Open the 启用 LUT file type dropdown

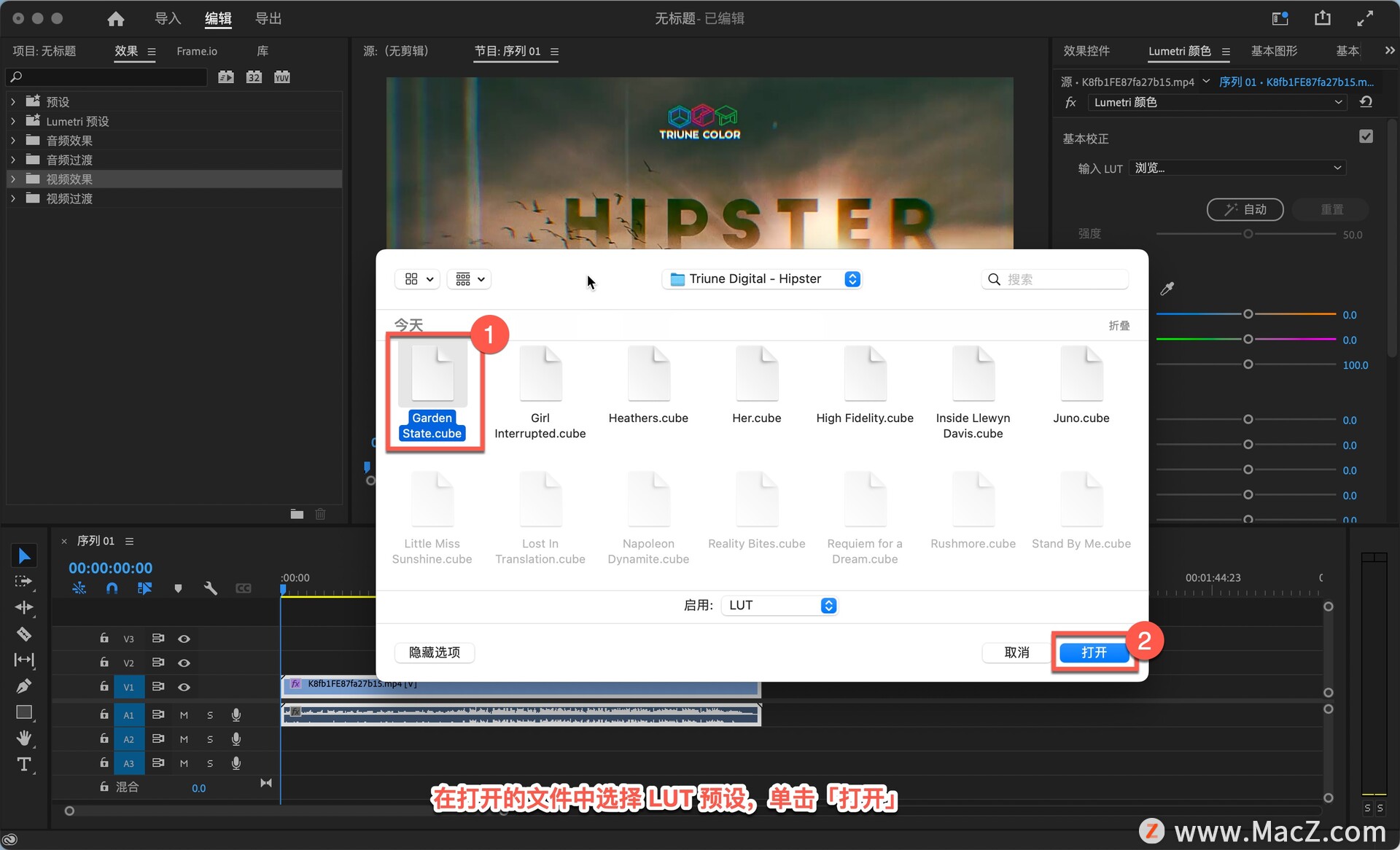click(779, 605)
